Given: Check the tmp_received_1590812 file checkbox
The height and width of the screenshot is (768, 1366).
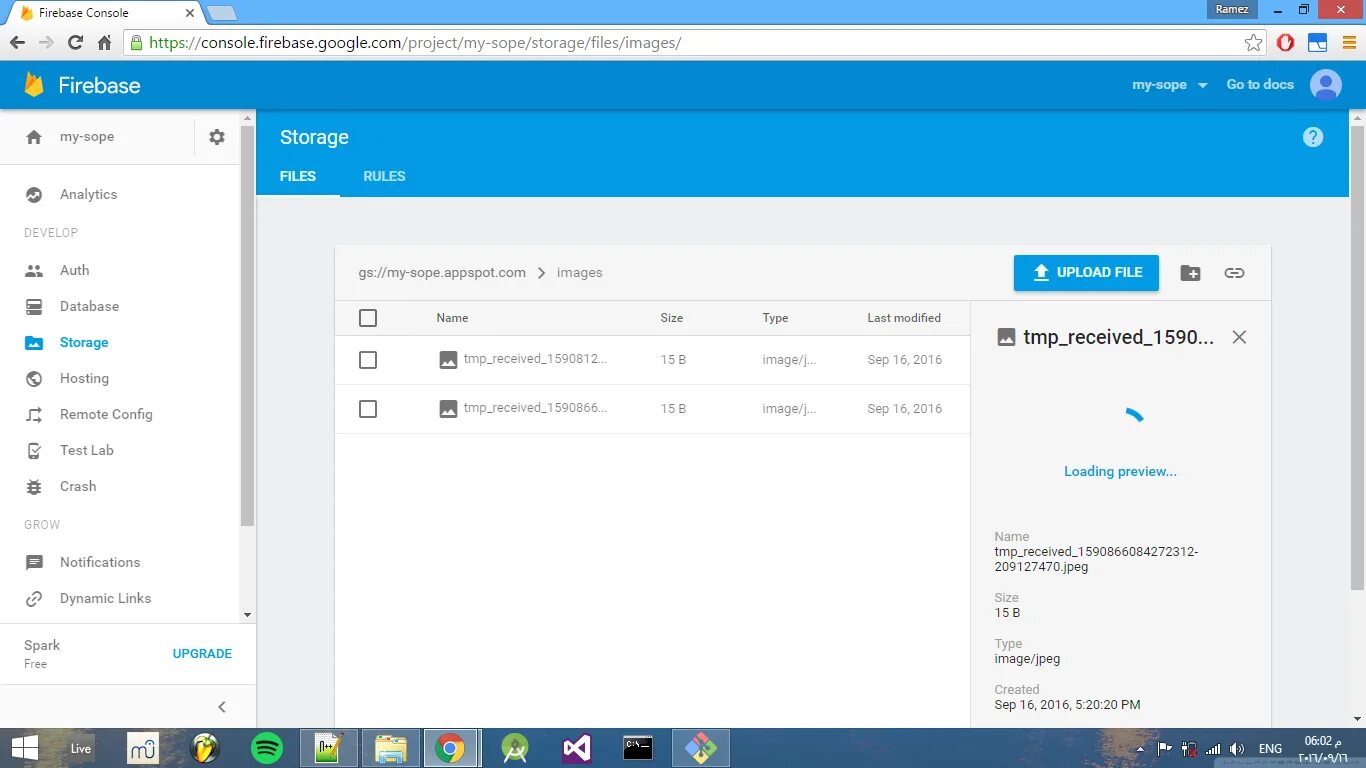Looking at the screenshot, I should 368,360.
